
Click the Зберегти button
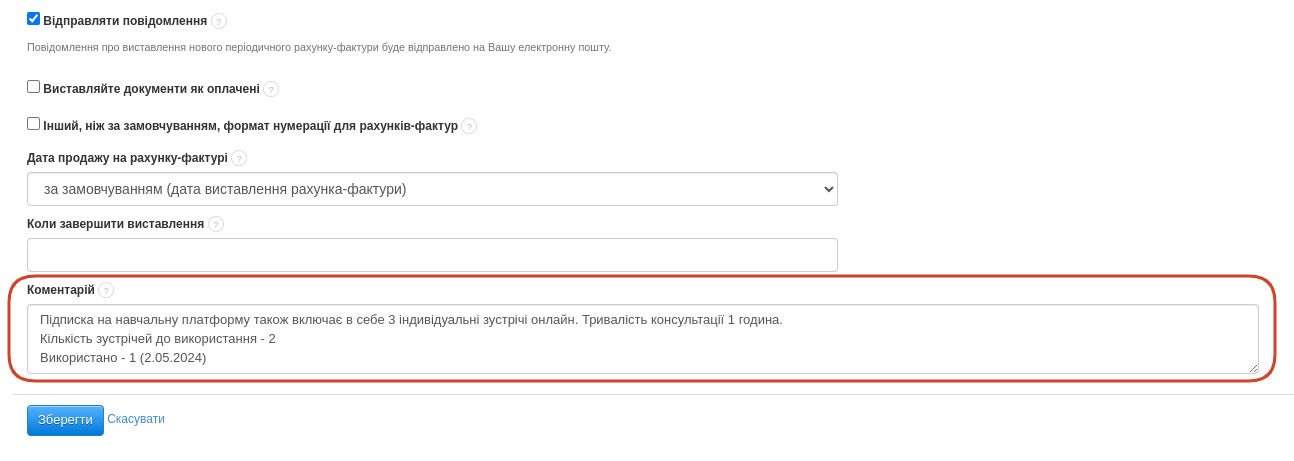pos(65,420)
